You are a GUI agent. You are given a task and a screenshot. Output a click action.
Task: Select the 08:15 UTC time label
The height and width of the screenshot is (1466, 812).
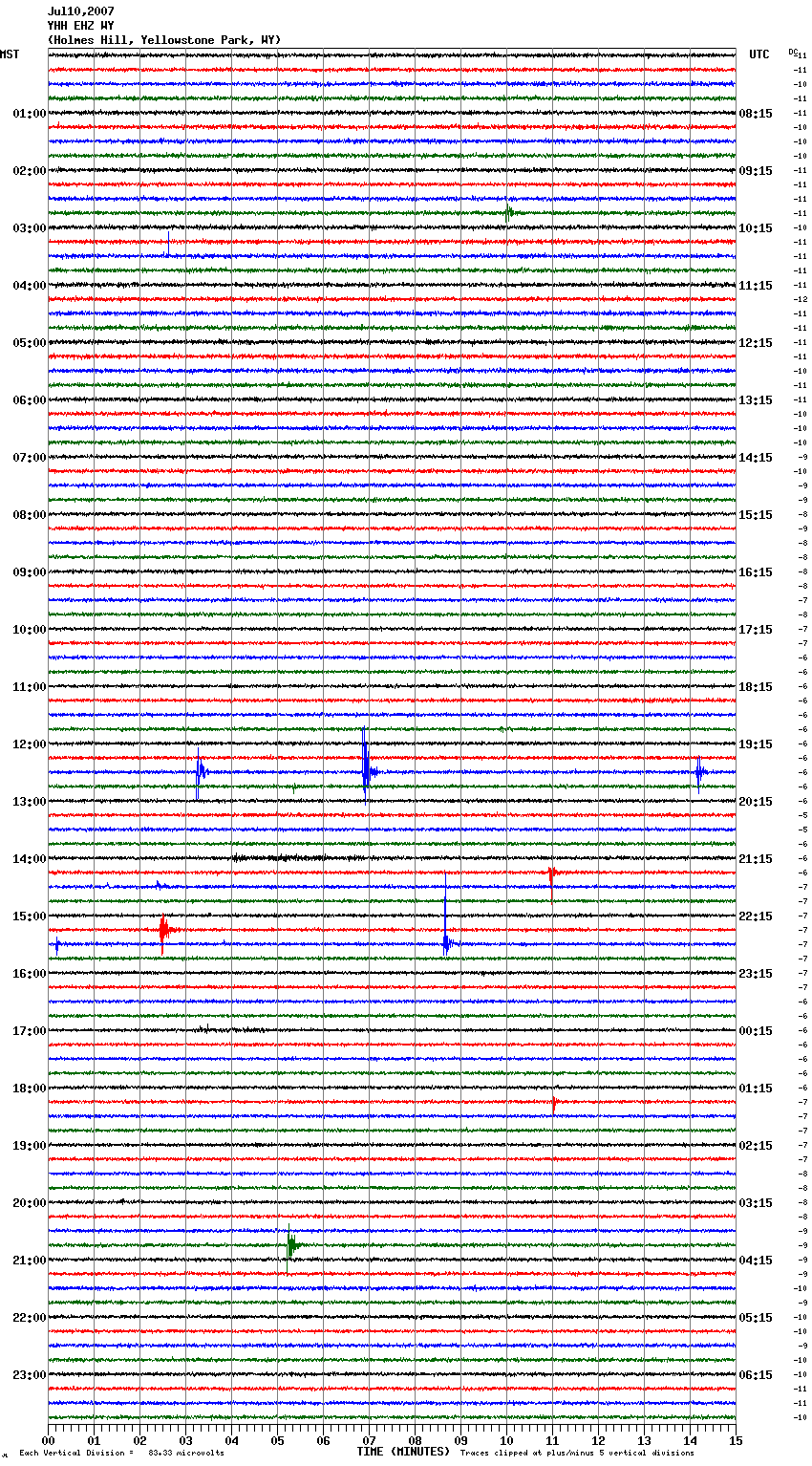[x=756, y=114]
